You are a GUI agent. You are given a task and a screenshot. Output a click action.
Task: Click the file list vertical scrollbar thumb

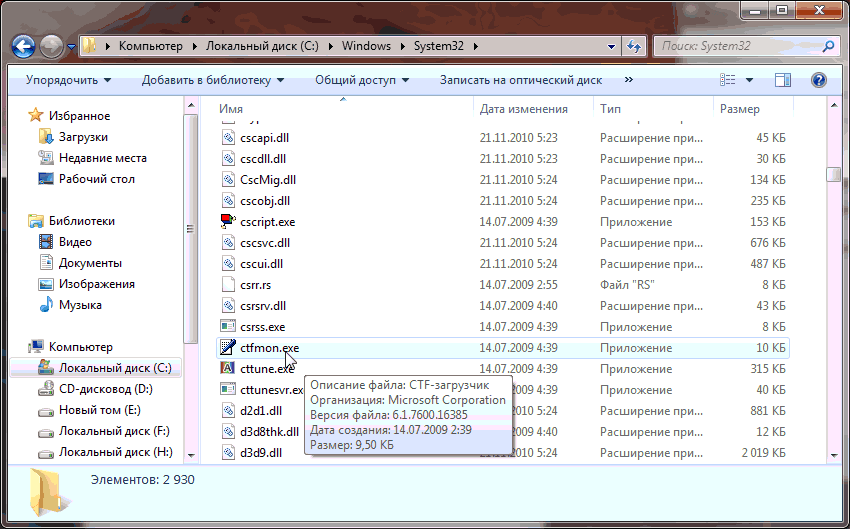(833, 174)
